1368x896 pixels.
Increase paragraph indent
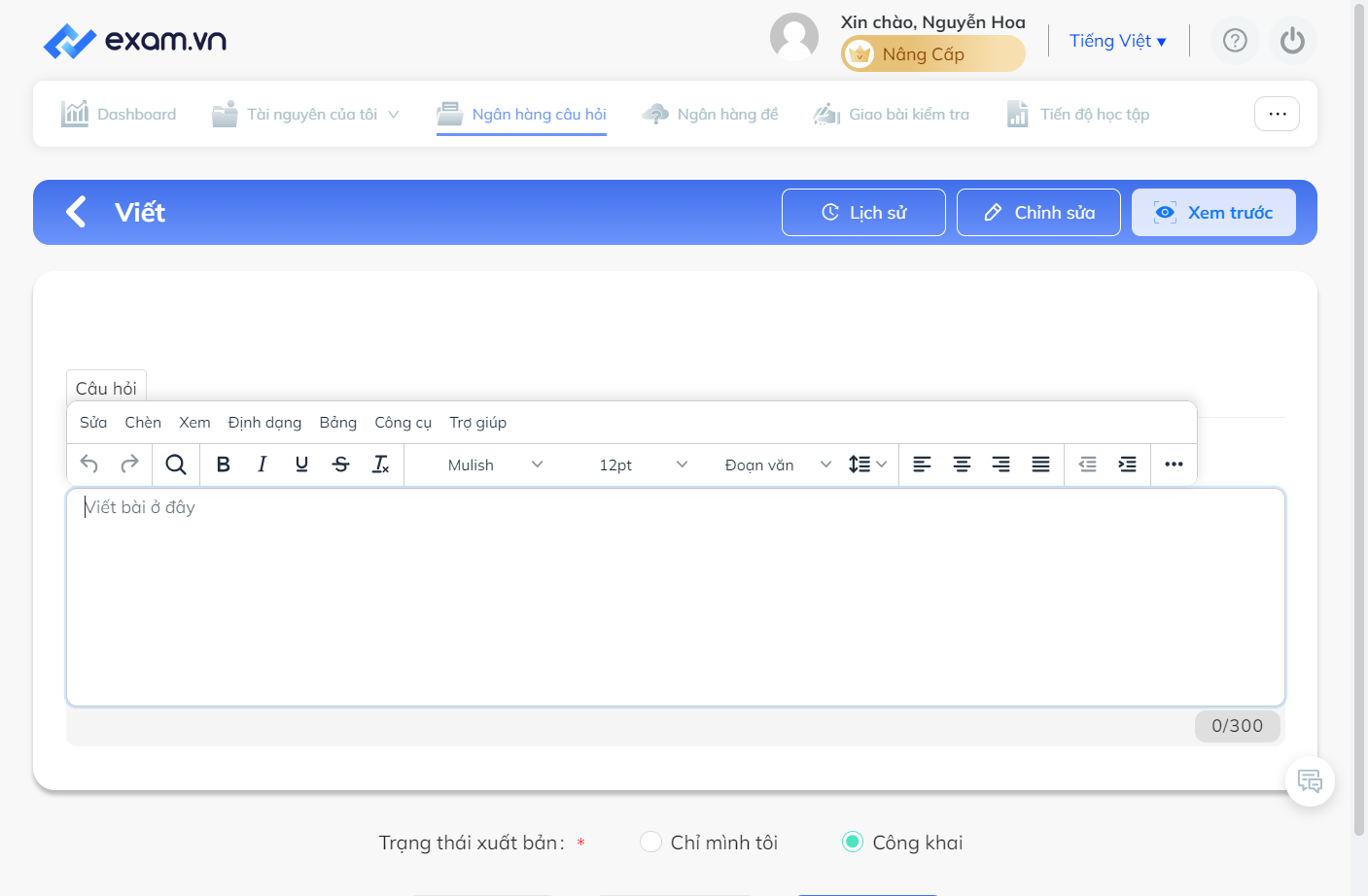pyautogui.click(x=1127, y=465)
